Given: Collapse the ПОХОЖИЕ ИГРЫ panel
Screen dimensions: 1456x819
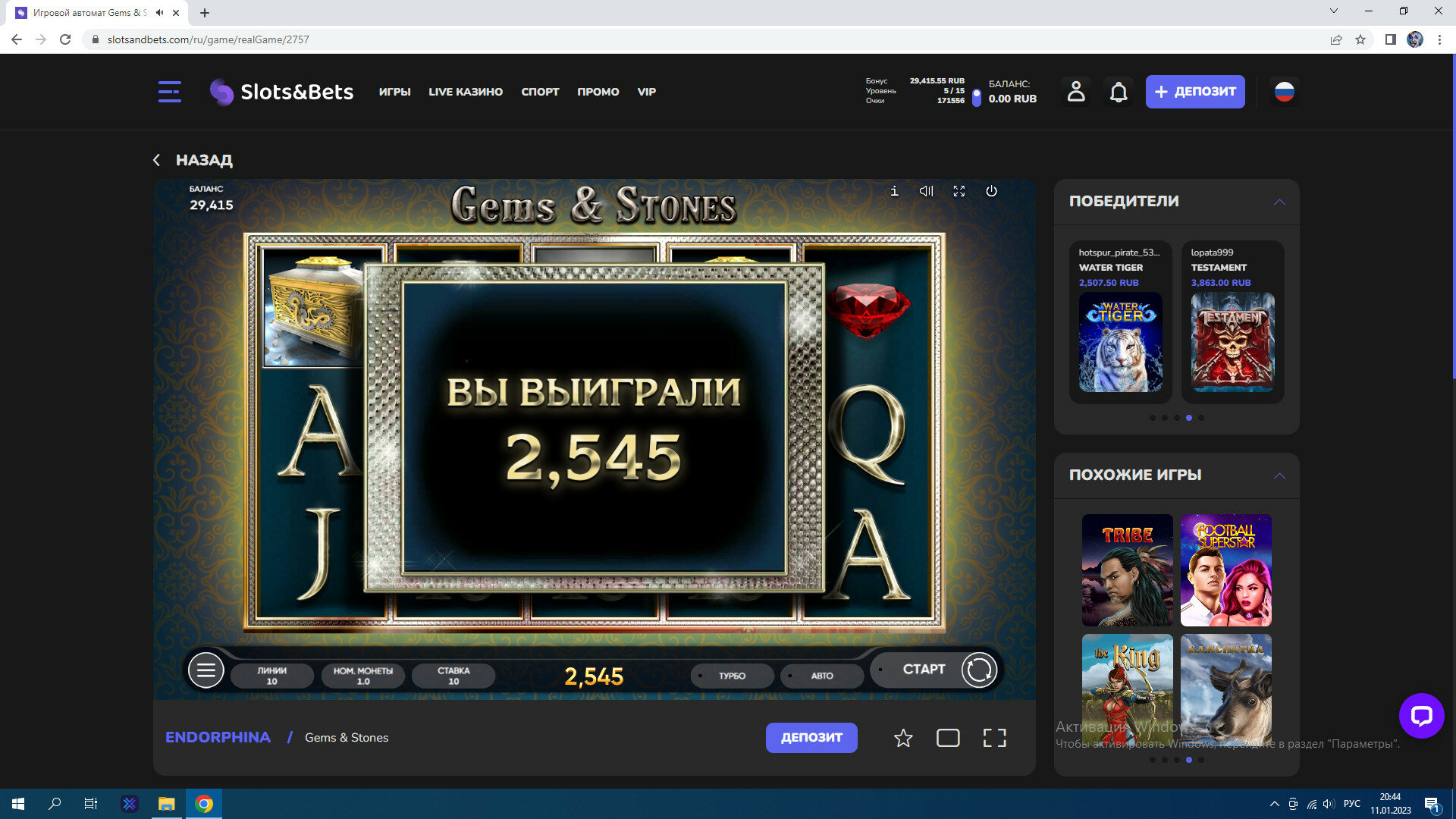Looking at the screenshot, I should pos(1279,475).
